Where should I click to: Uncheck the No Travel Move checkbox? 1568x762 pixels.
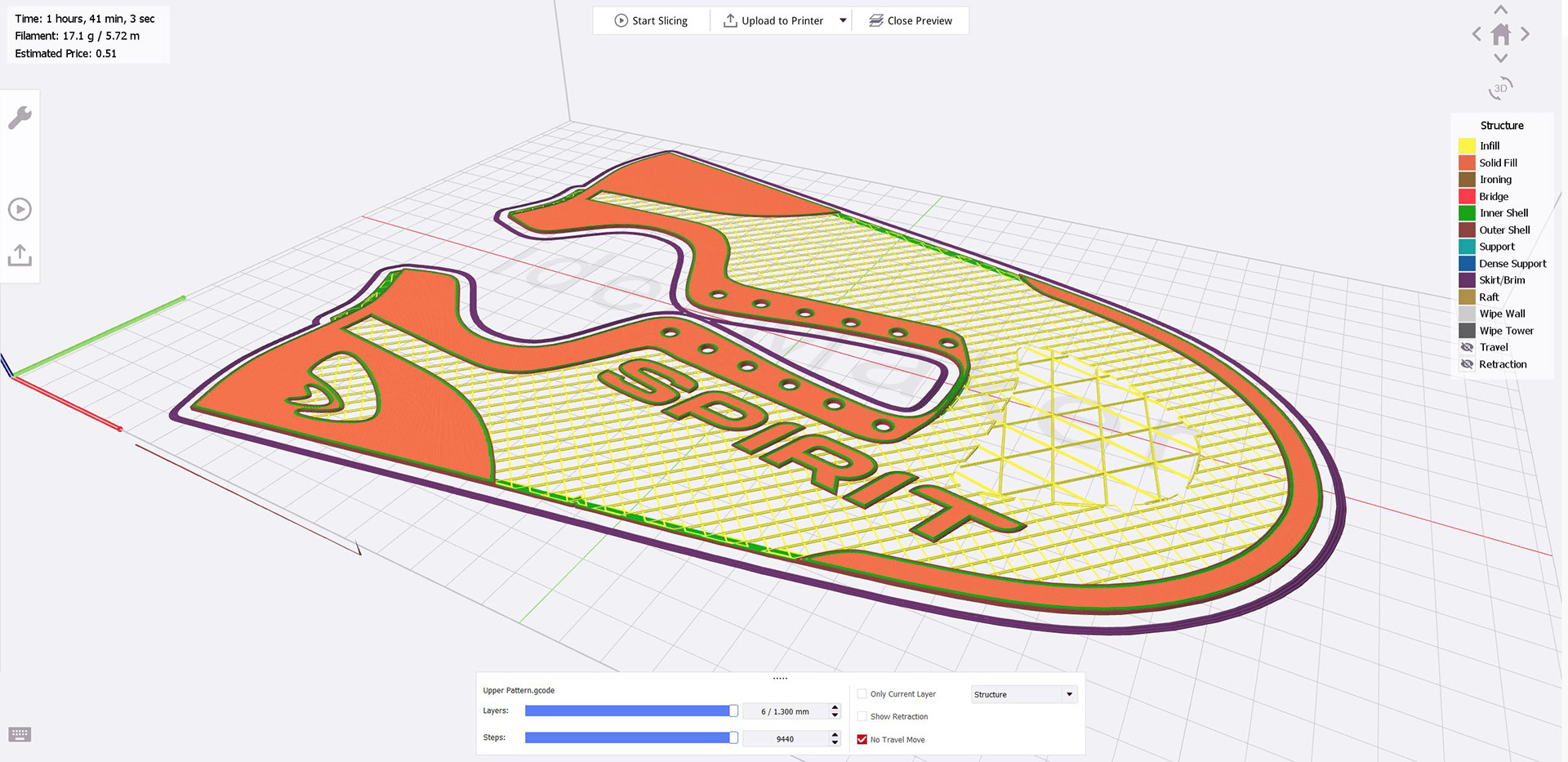click(x=862, y=739)
